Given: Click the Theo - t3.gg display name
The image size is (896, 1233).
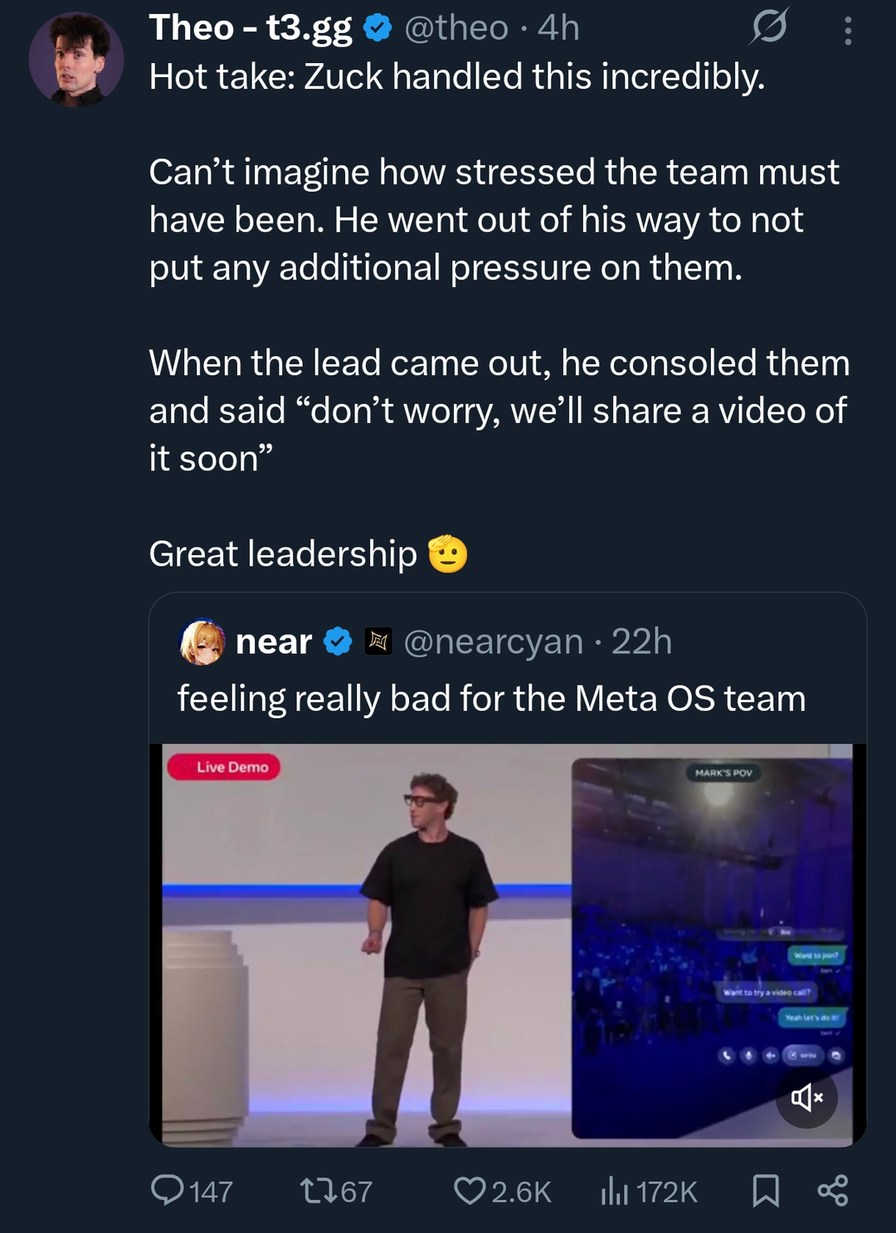Looking at the screenshot, I should 250,30.
